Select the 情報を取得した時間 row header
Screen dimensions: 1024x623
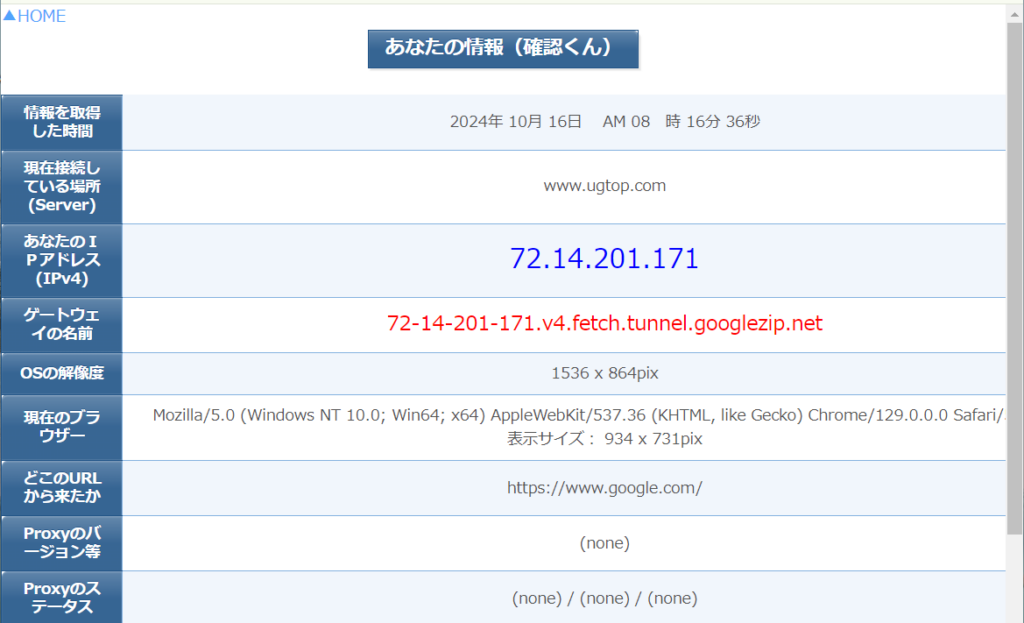pyautogui.click(x=62, y=122)
